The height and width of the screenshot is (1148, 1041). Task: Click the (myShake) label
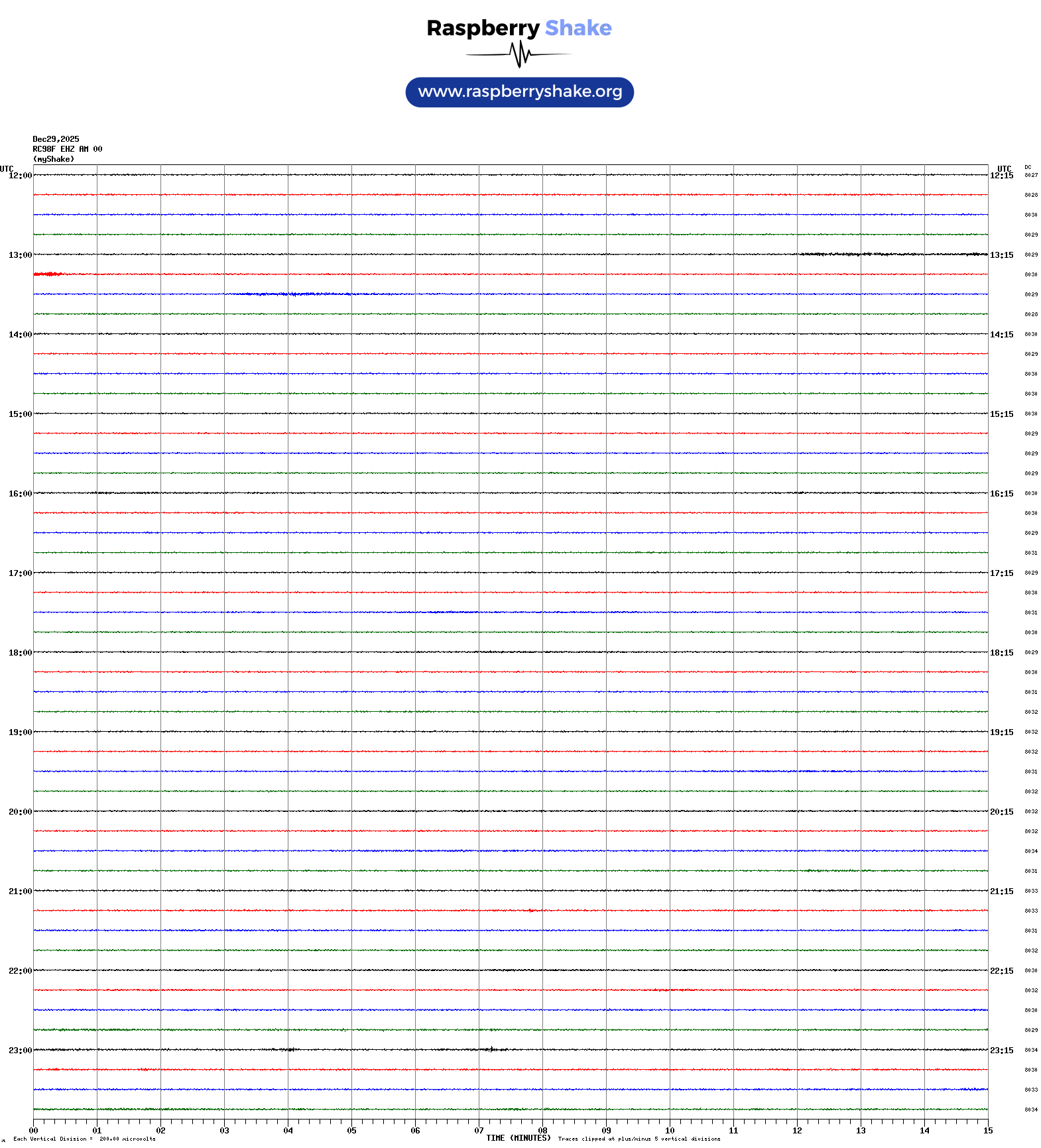coord(53,159)
